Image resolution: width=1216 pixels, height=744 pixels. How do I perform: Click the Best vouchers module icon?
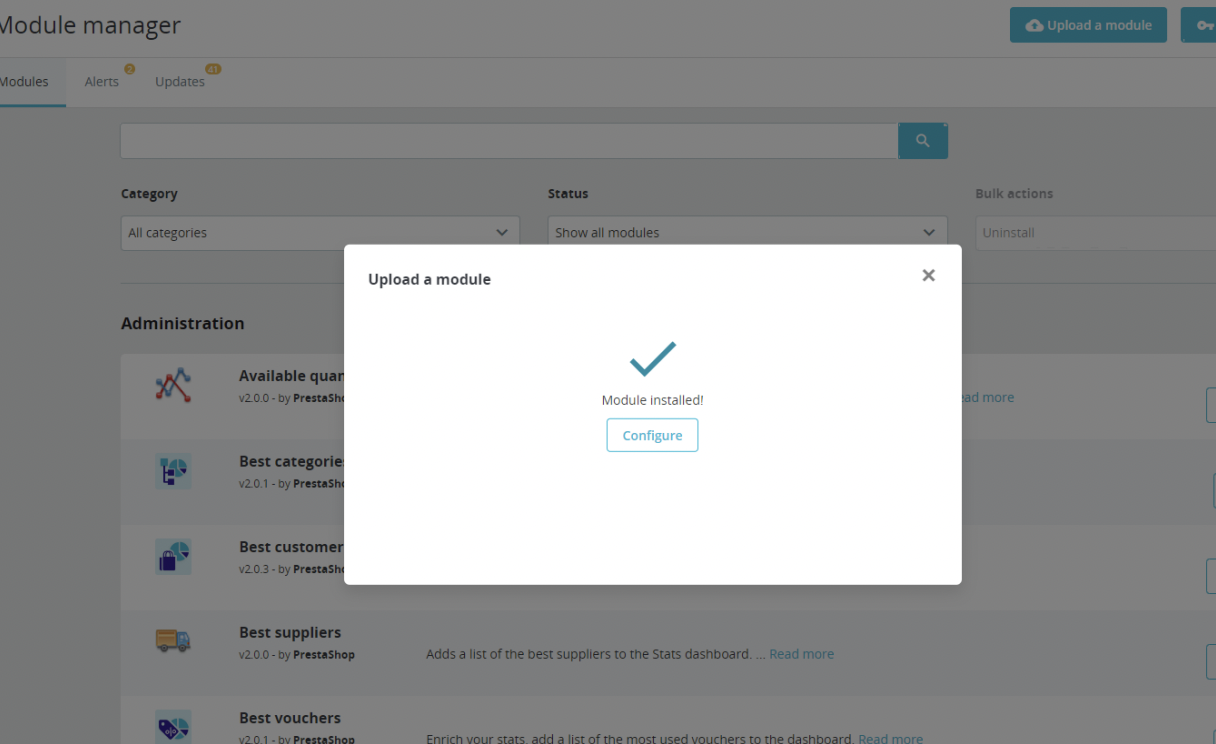pos(173,727)
